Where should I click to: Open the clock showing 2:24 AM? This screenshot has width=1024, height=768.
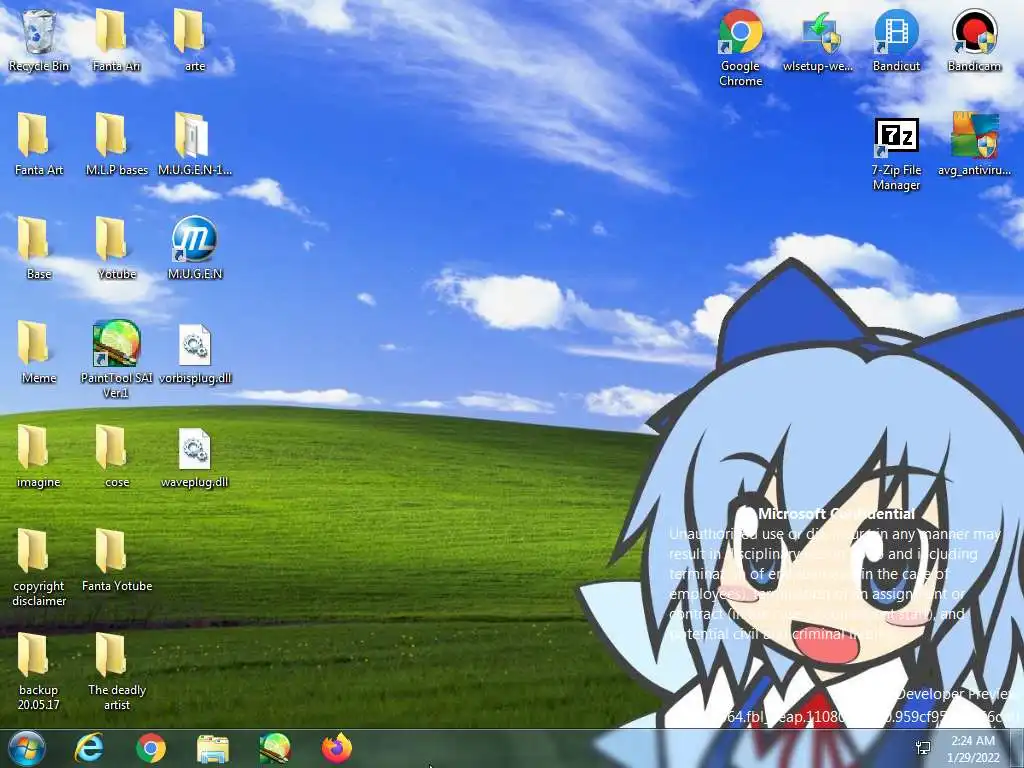pyautogui.click(x=973, y=748)
